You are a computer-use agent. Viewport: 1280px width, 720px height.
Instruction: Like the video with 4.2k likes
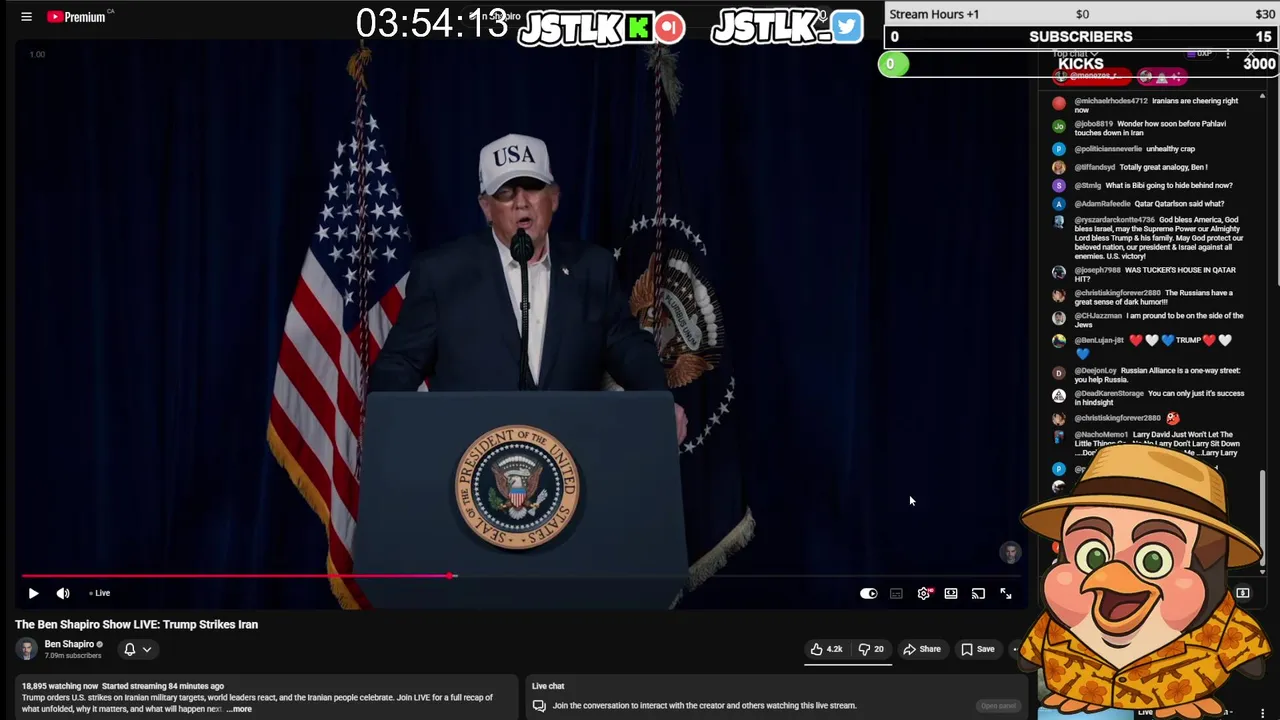pos(826,649)
